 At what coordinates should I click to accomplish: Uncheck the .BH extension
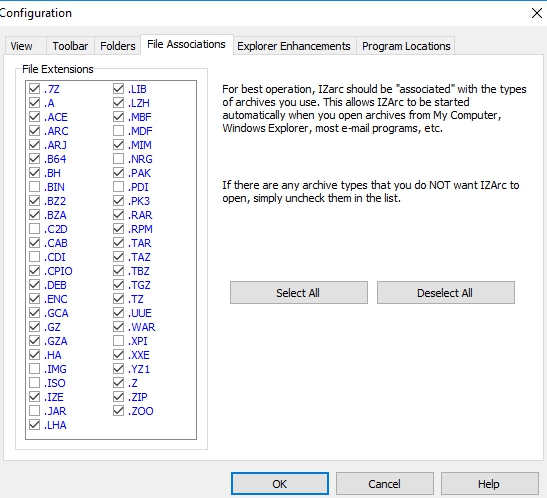pos(35,173)
